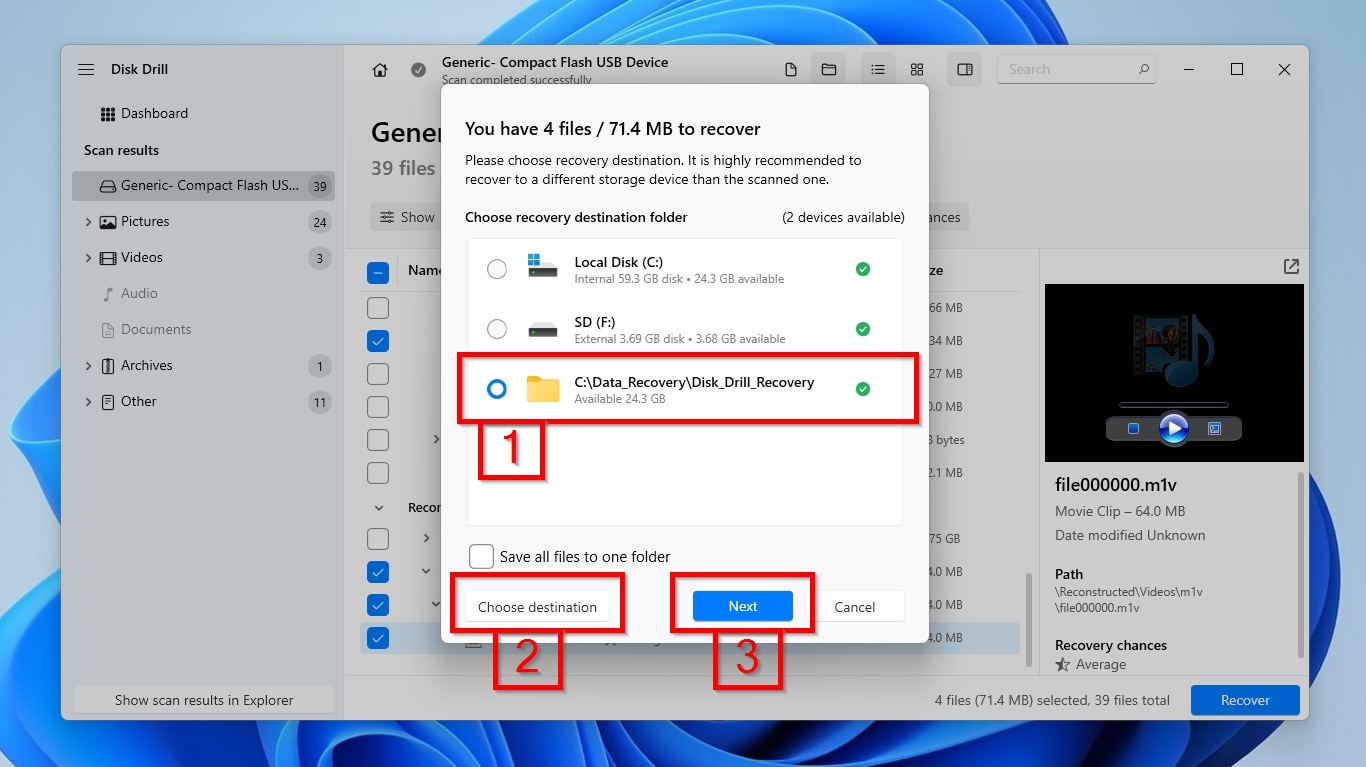The width and height of the screenshot is (1366, 767).
Task: Click the yellow folder icon for Disk_Drill_Recovery
Action: click(x=542, y=389)
